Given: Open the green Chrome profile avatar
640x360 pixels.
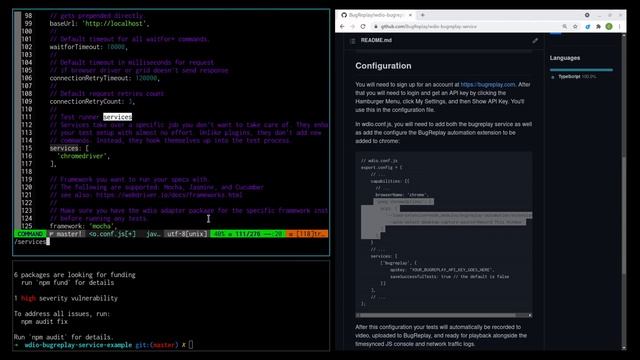Looking at the screenshot, I should [609, 27].
